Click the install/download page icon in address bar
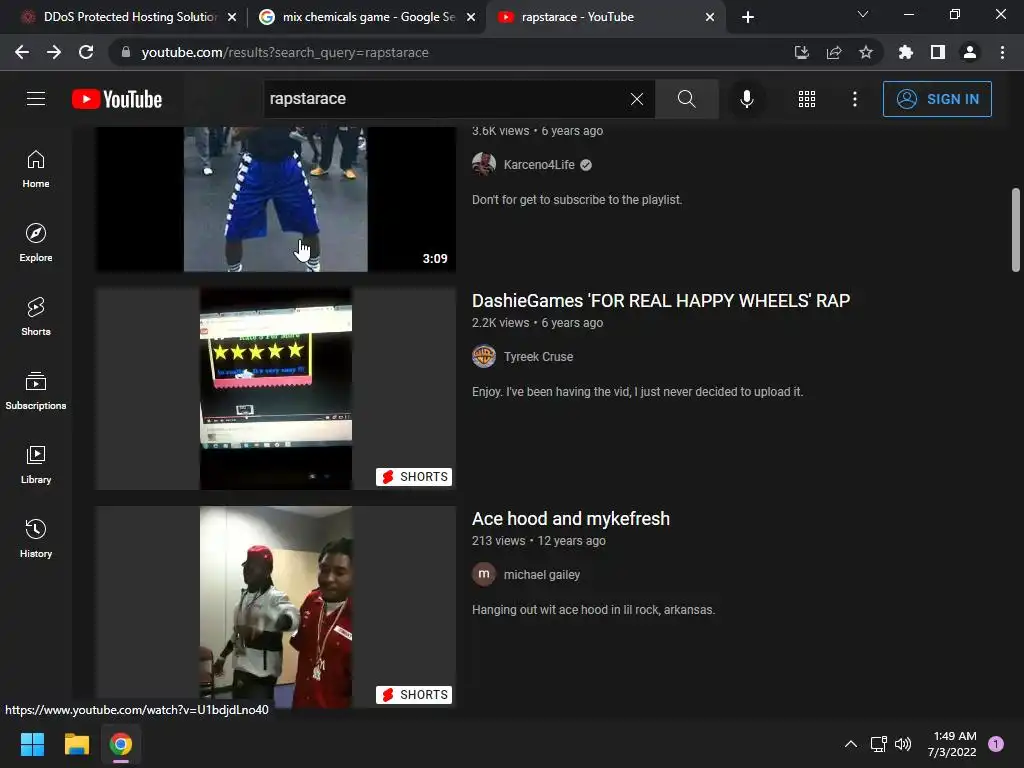Viewport: 1024px width, 768px height. pyautogui.click(x=801, y=52)
